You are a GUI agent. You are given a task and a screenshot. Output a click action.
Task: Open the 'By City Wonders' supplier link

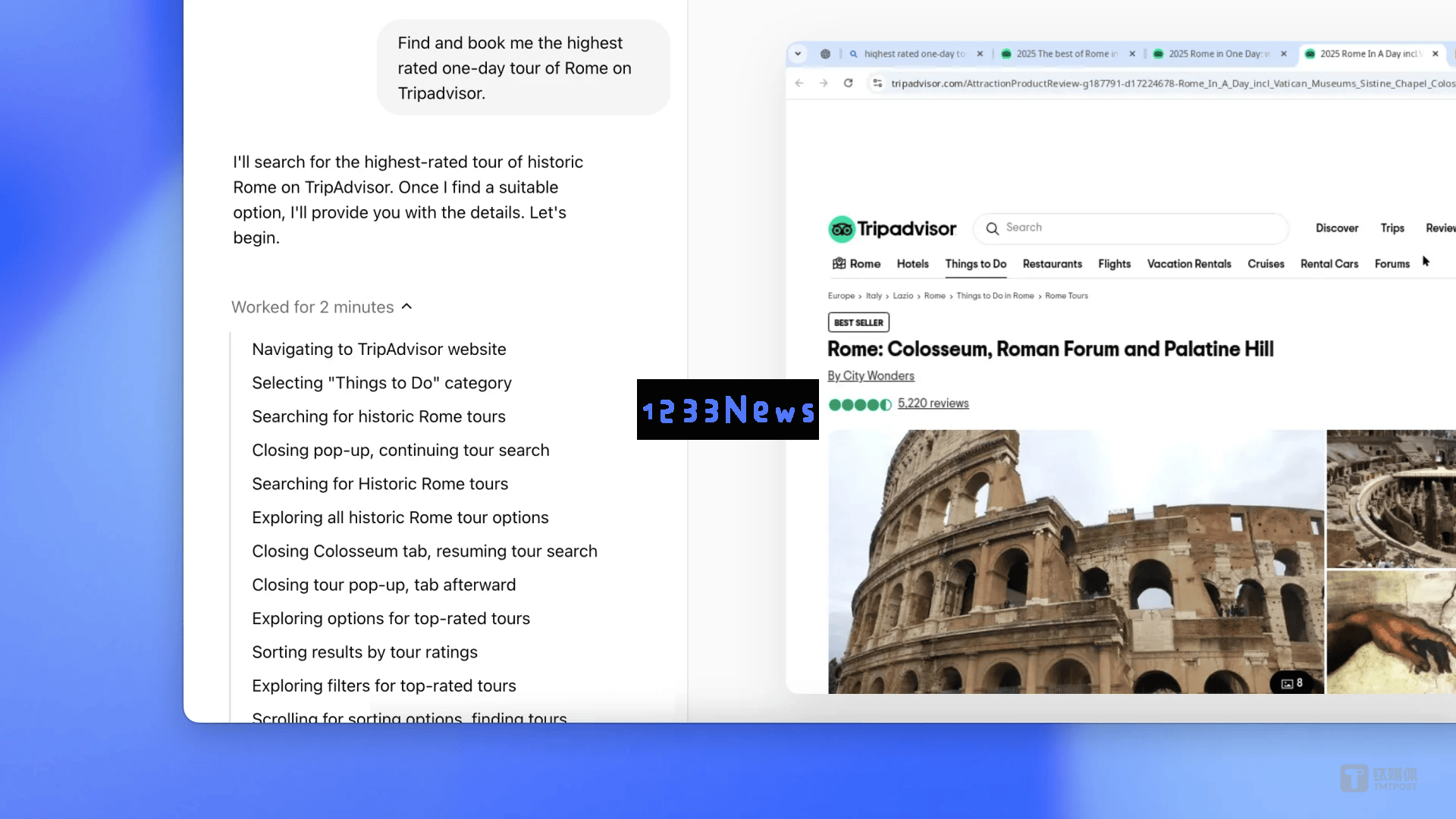coord(871,376)
